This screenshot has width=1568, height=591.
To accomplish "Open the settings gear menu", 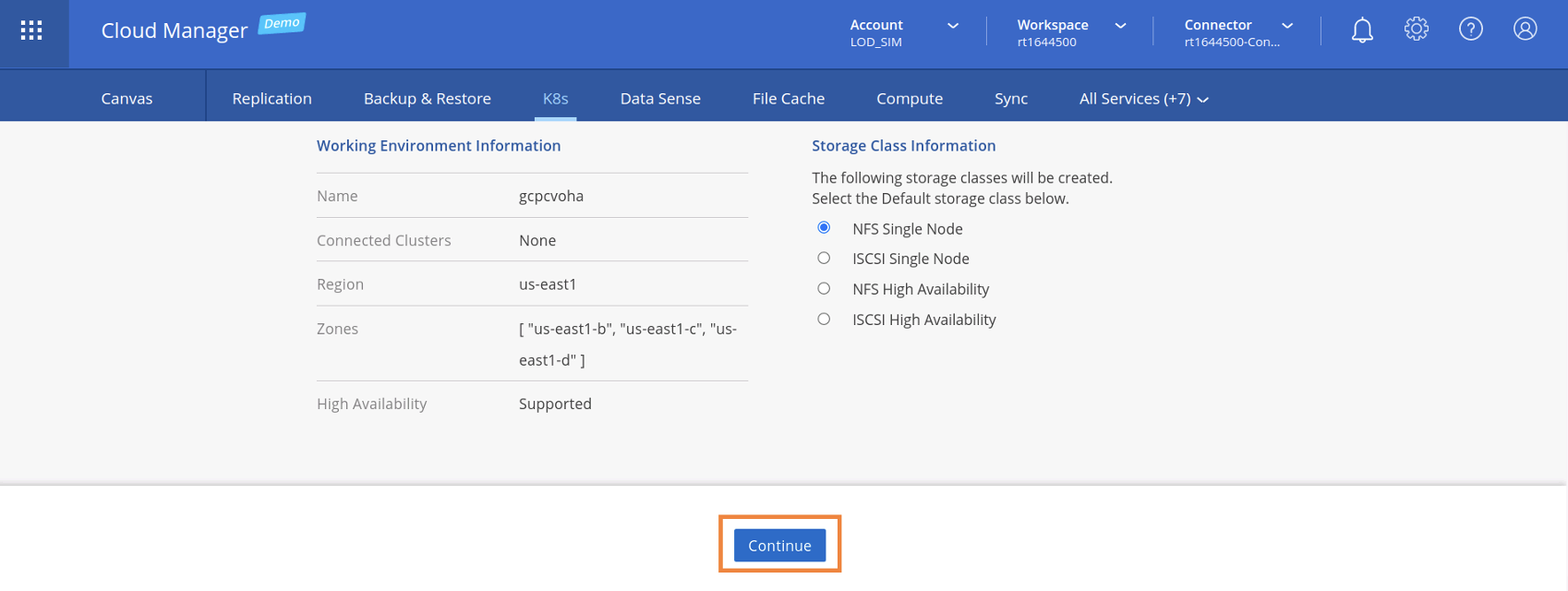I will 1417,30.
